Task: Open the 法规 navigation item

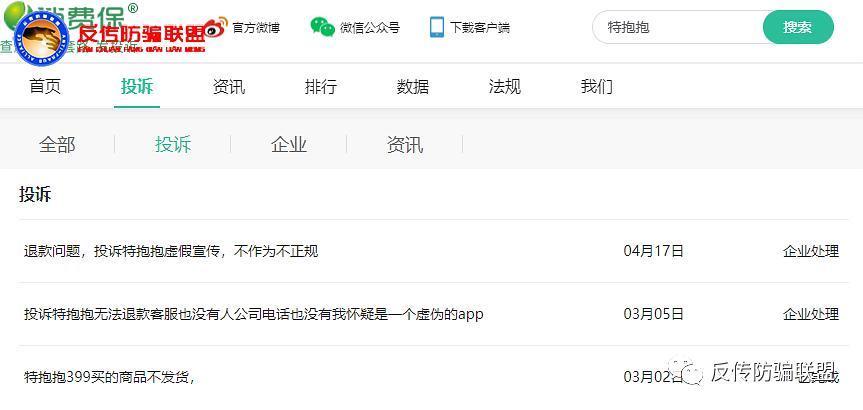Action: [x=505, y=87]
